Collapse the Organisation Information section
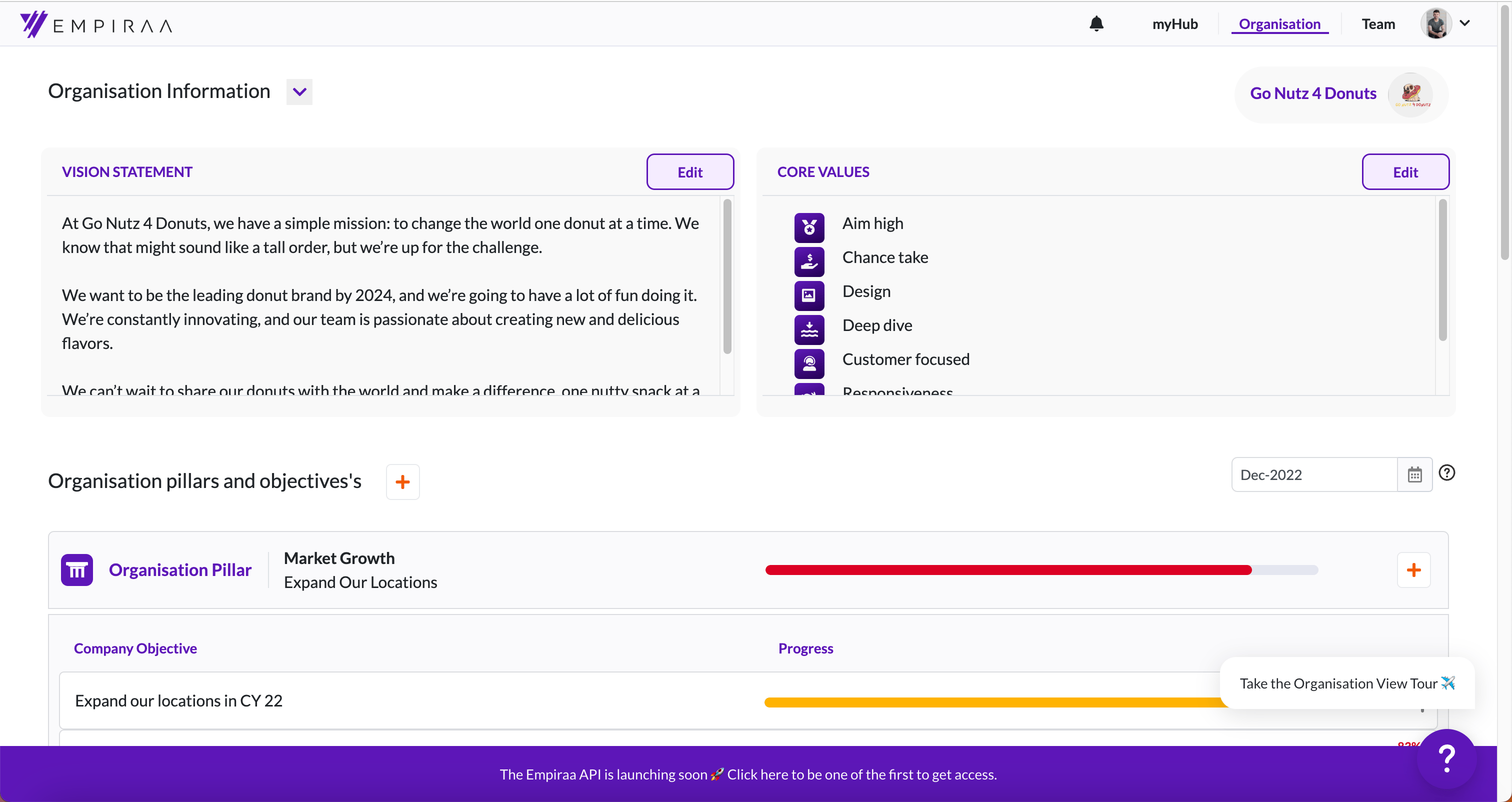The width and height of the screenshot is (1512, 802). 299,92
